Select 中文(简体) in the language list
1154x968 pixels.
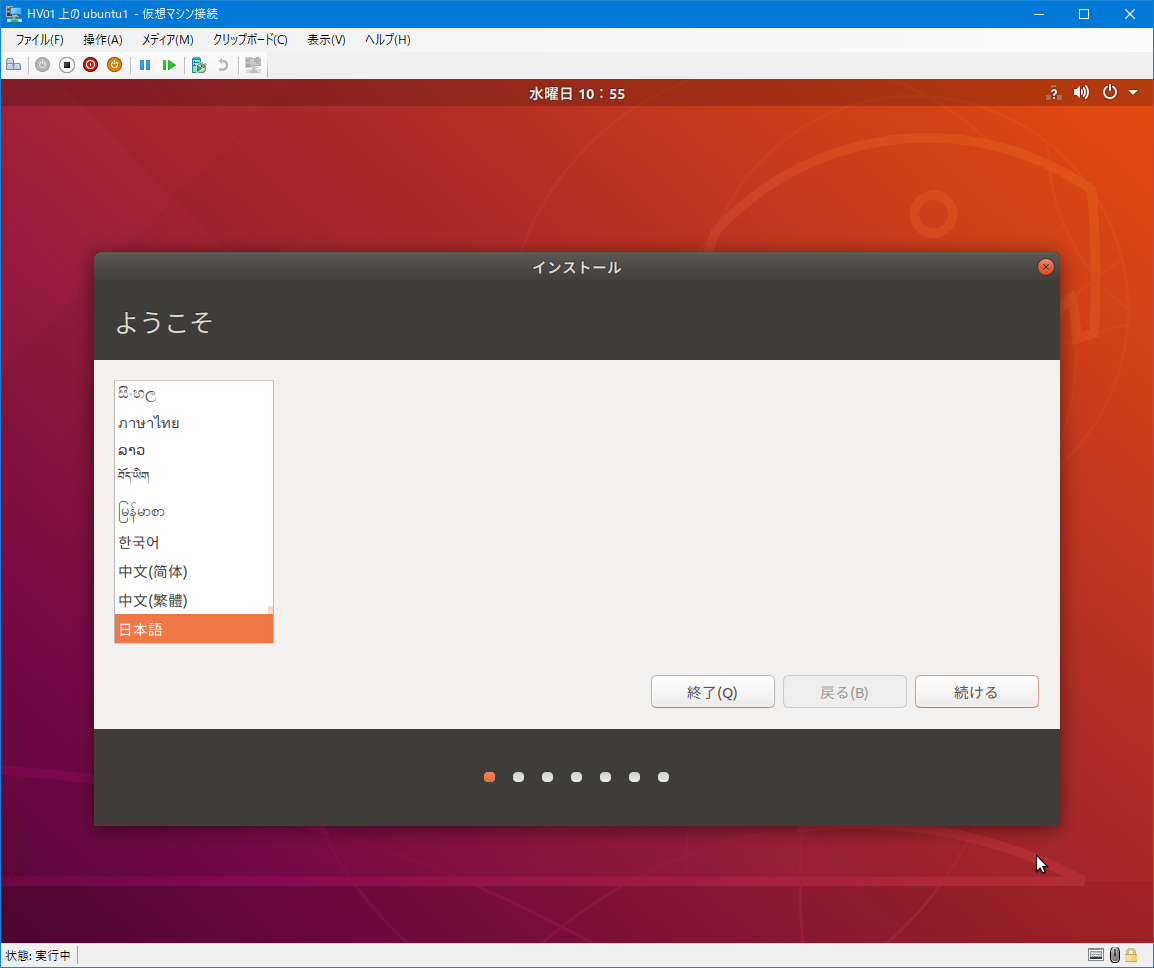click(x=153, y=572)
